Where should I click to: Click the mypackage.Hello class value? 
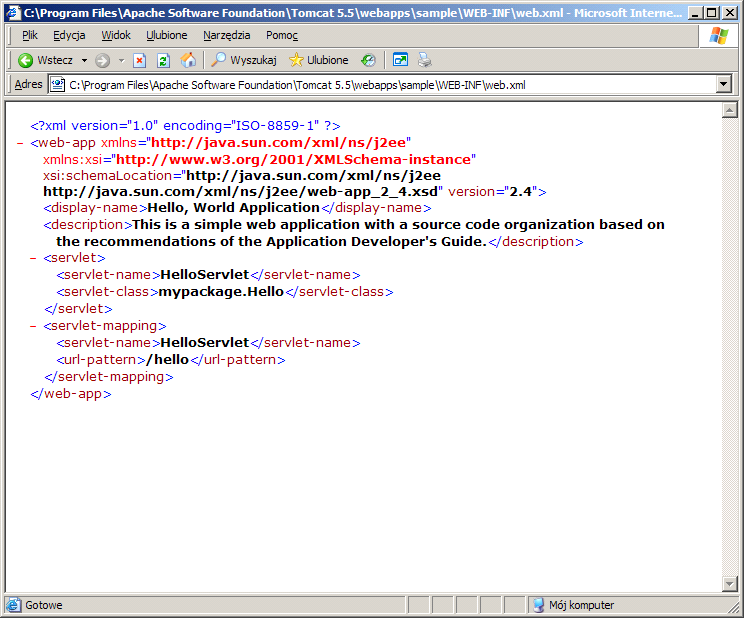[x=221, y=292]
